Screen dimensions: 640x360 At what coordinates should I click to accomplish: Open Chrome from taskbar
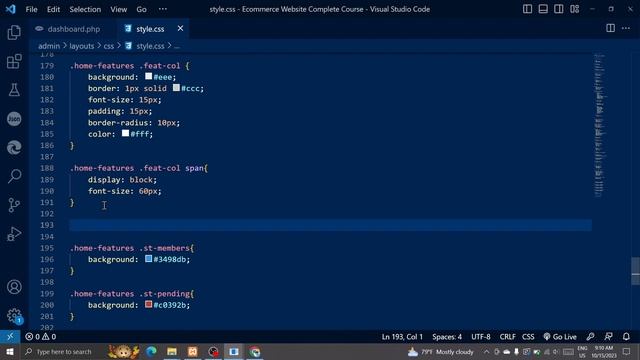[255, 351]
